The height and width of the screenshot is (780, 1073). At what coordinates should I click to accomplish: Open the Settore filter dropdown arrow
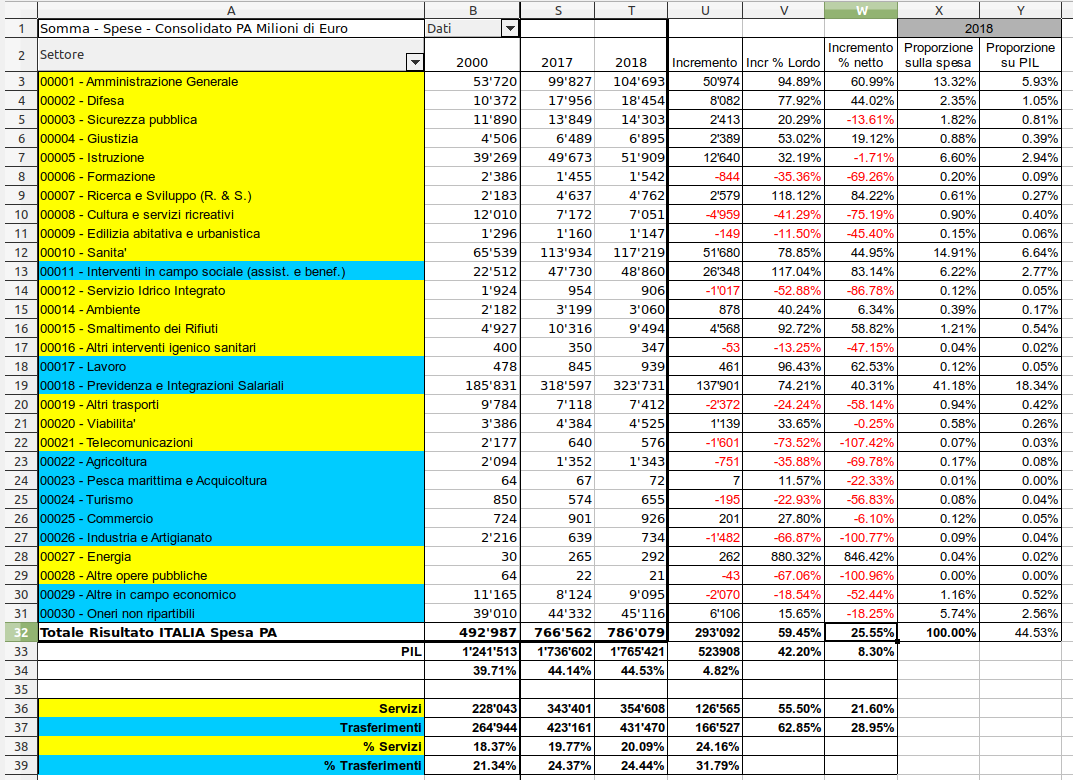pyautogui.click(x=415, y=62)
